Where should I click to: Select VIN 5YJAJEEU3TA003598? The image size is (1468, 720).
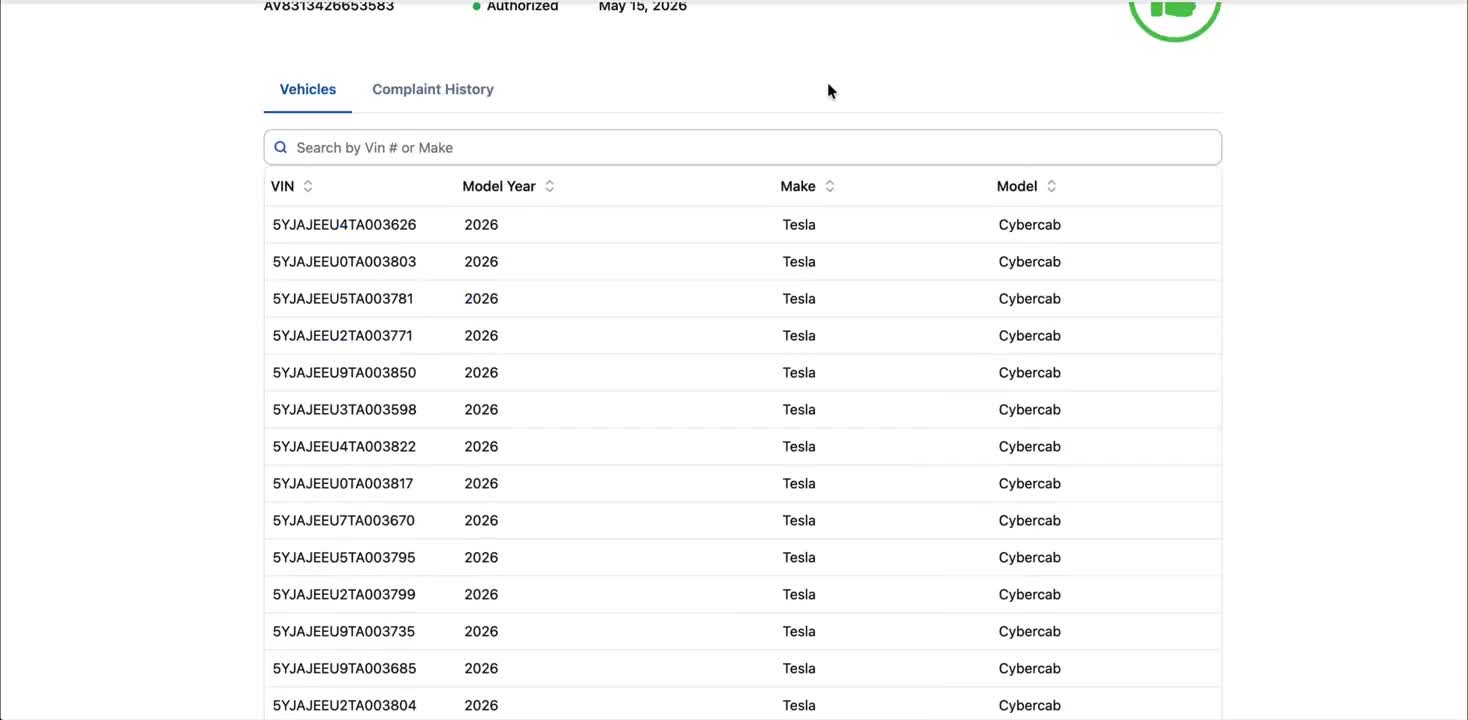click(344, 410)
